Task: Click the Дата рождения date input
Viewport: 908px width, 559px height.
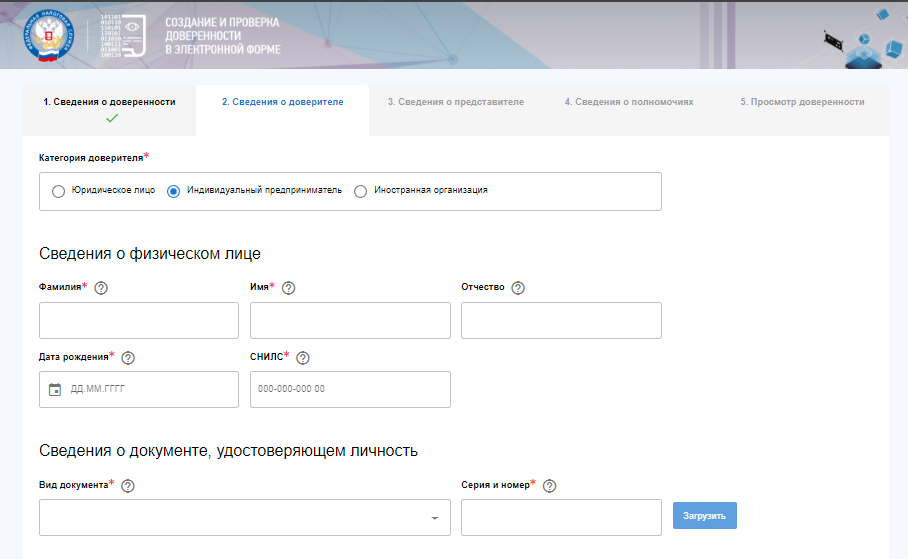Action: (139, 389)
